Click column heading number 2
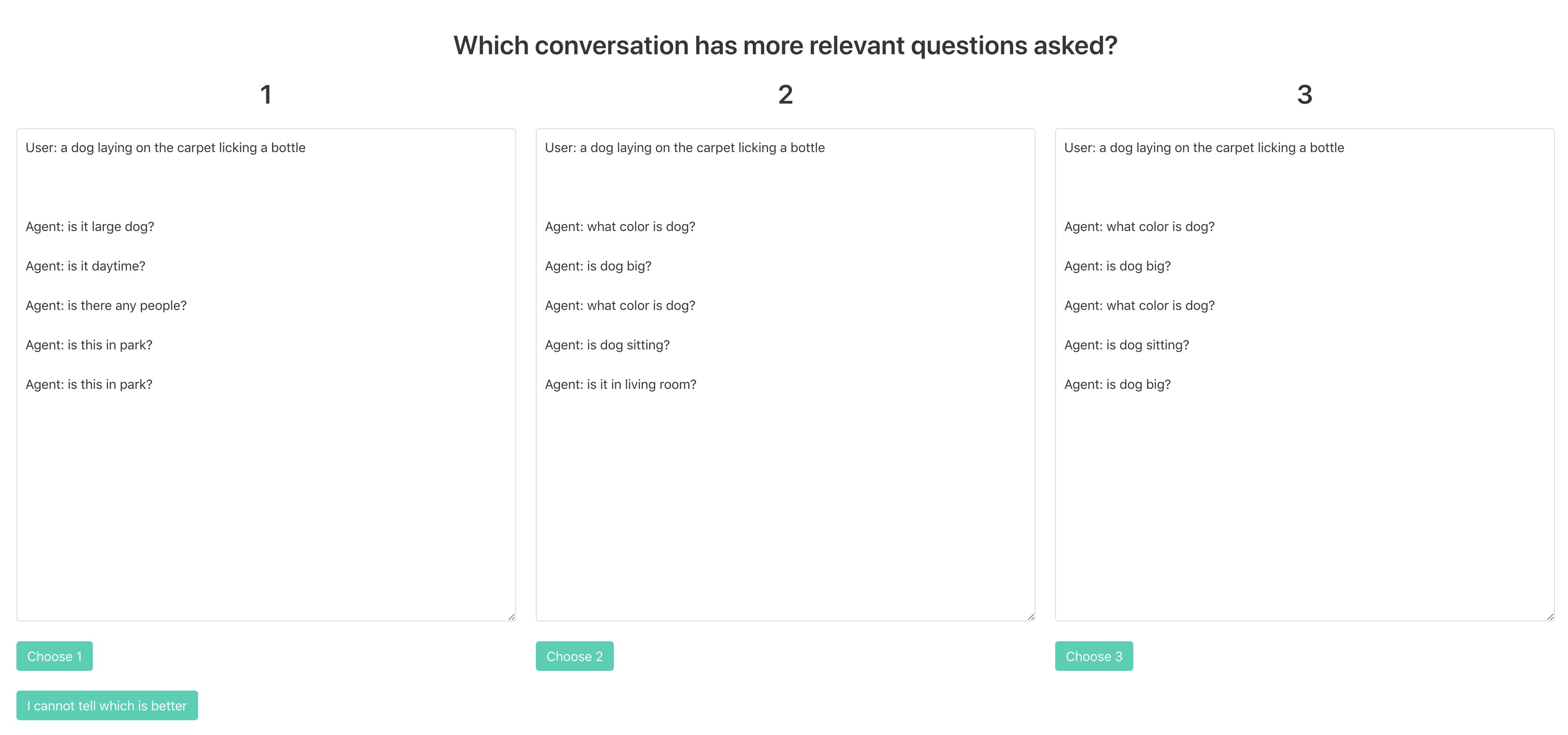This screenshot has height=735, width=1568. click(x=784, y=95)
